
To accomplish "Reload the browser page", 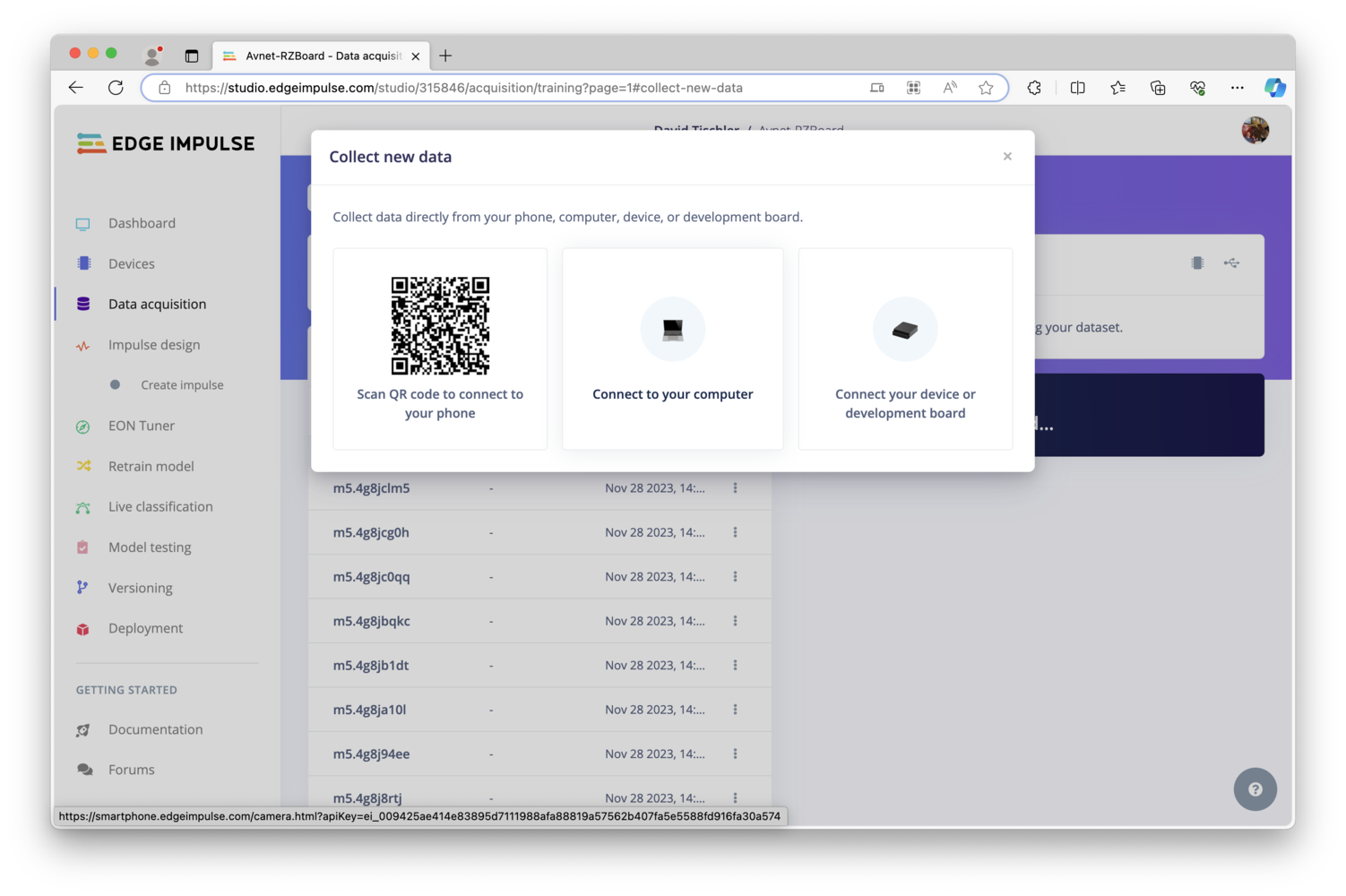I will click(116, 88).
